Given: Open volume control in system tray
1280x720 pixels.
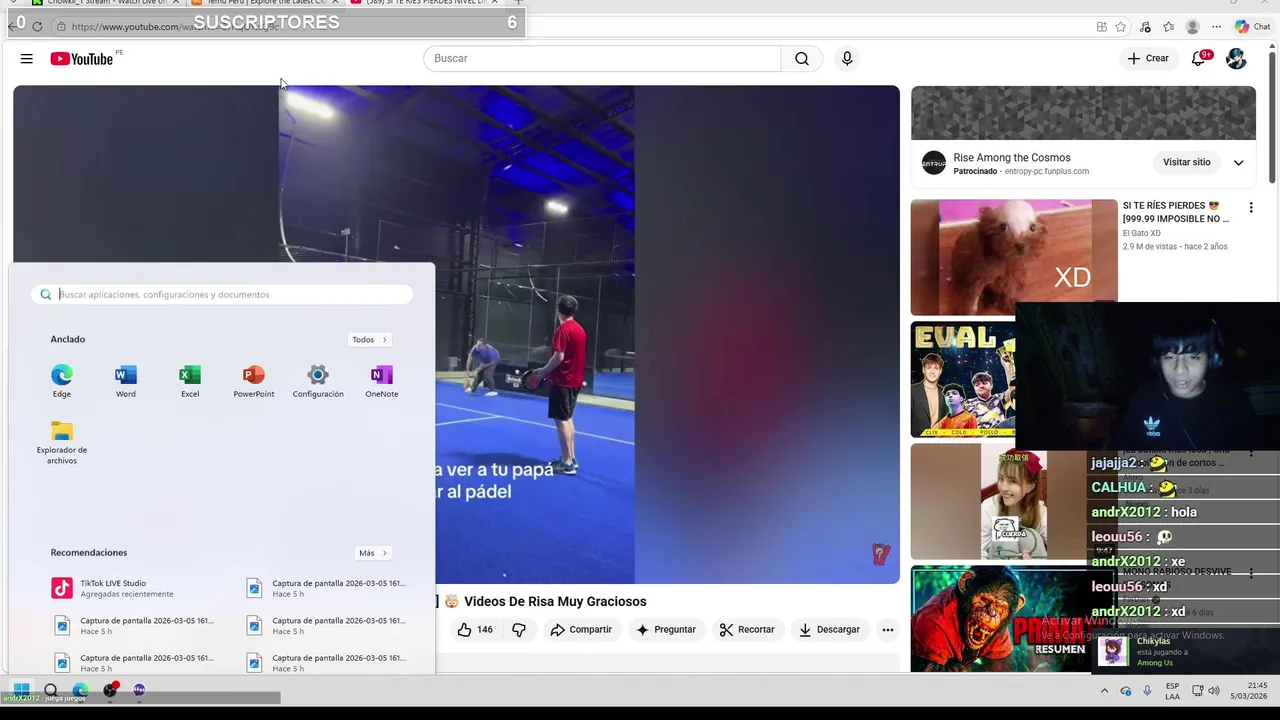Looking at the screenshot, I should 1214,691.
